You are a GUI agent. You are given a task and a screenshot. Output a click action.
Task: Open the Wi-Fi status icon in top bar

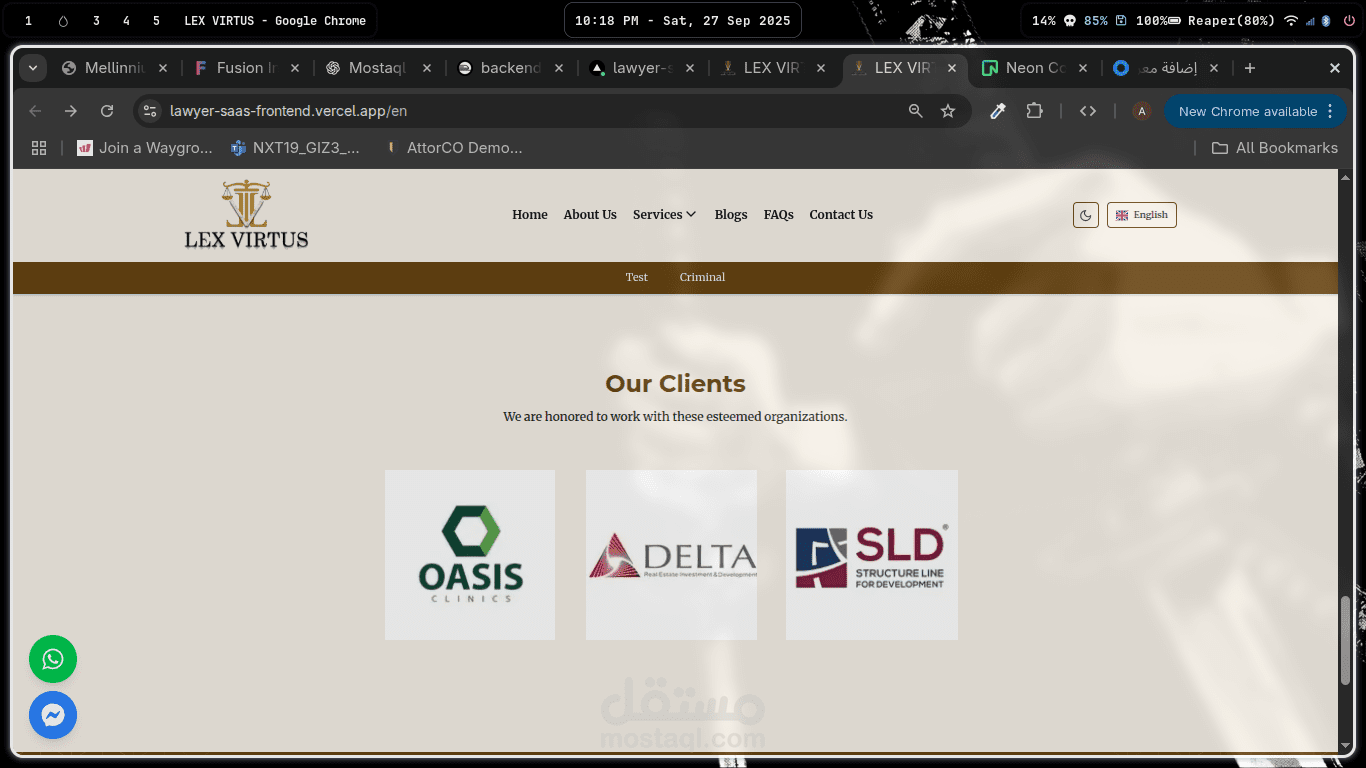pos(1291,20)
